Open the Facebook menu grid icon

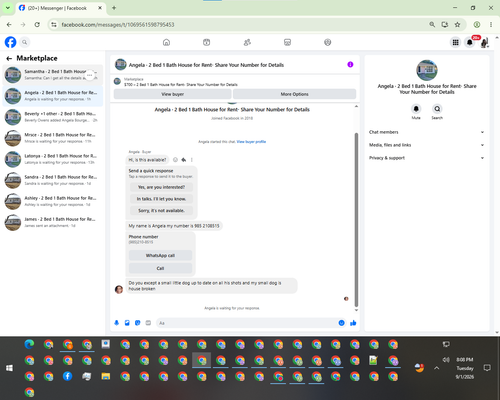pyautogui.click(x=455, y=42)
